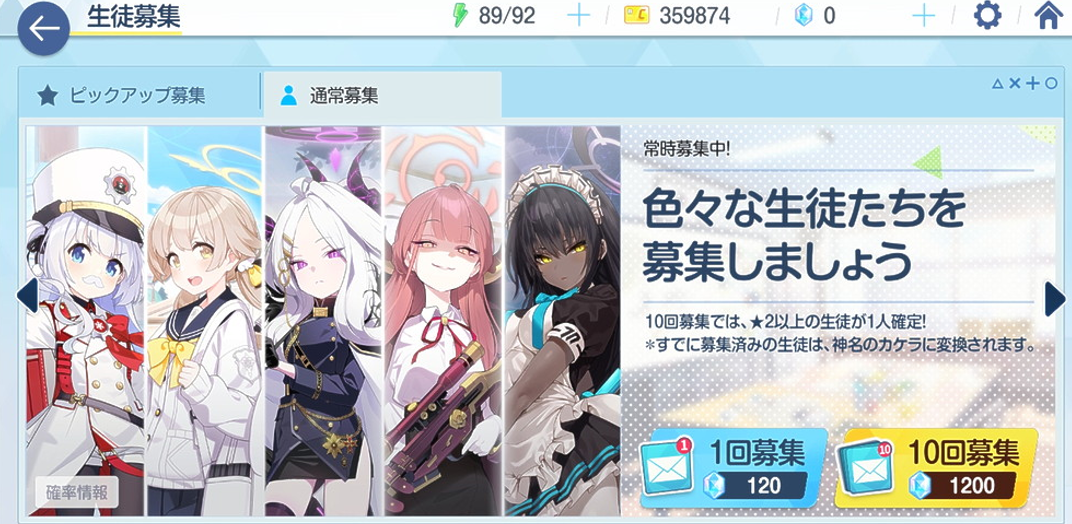Image resolution: width=1072 pixels, height=524 pixels.
Task: Select the horned white-haired character portrait
Action: [x=323, y=321]
